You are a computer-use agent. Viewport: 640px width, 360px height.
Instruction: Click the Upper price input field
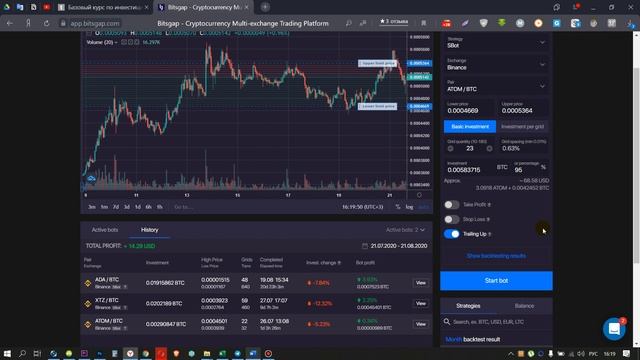point(523,108)
